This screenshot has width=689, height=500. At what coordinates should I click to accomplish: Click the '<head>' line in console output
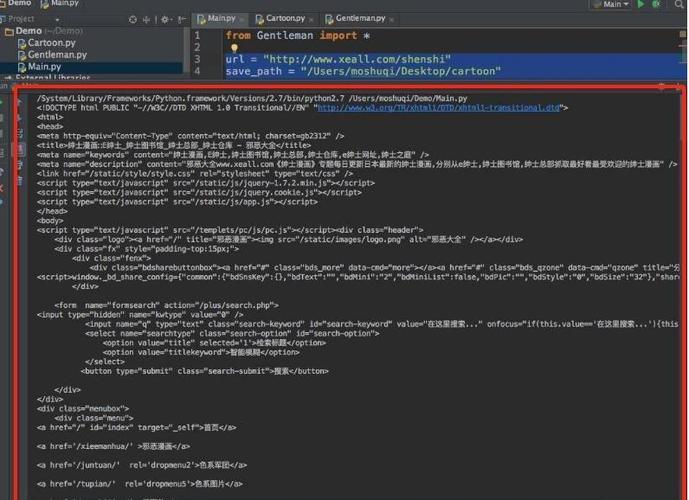[50, 127]
